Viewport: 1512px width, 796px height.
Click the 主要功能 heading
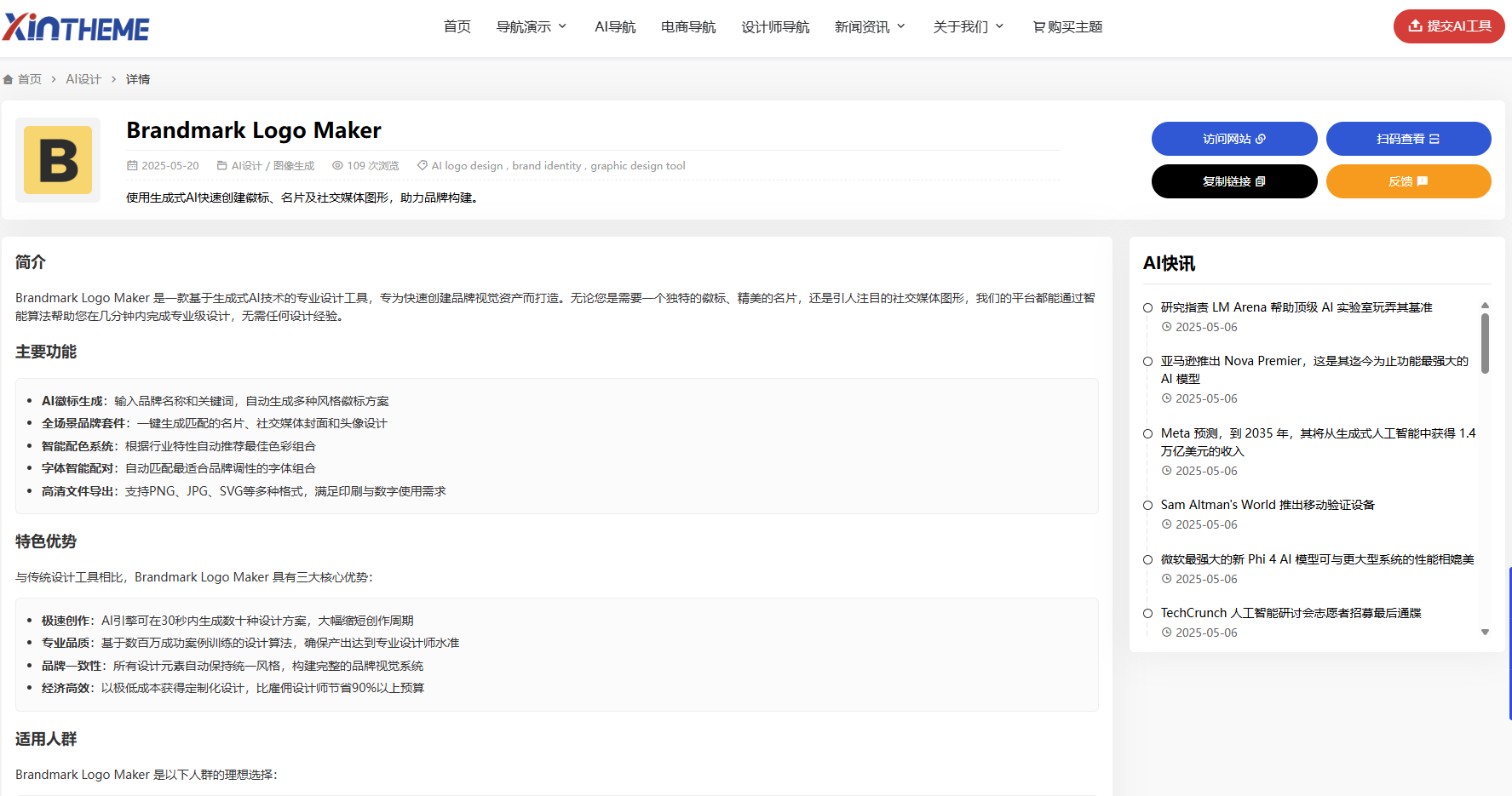pos(46,352)
